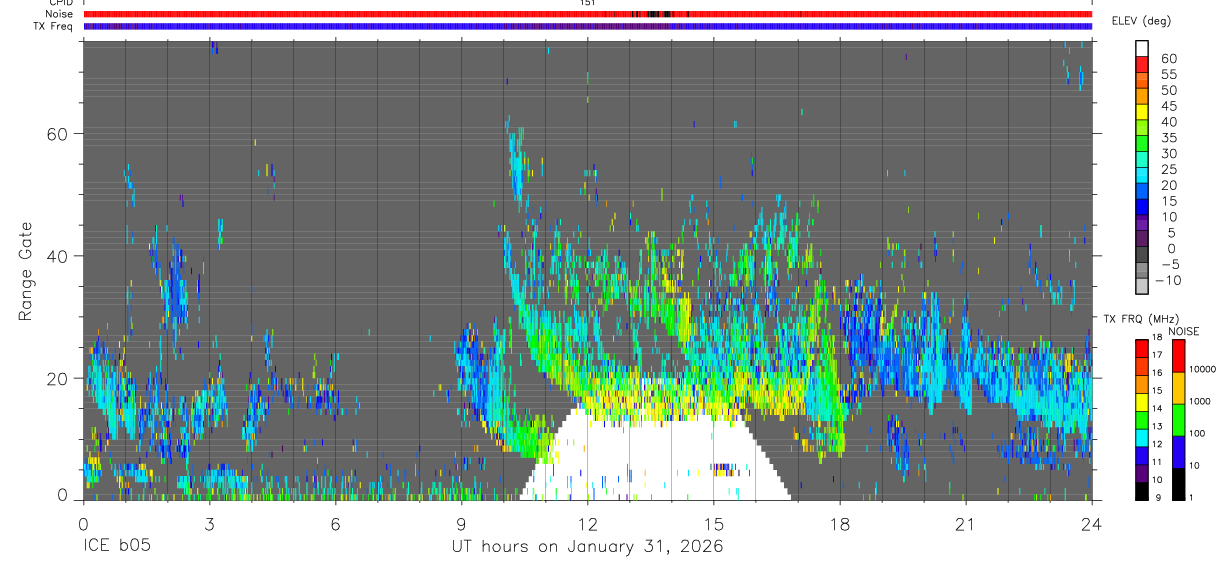1228x567 pixels.
Task: Click the 'Range Gate' y-axis label
Action: click(26, 272)
